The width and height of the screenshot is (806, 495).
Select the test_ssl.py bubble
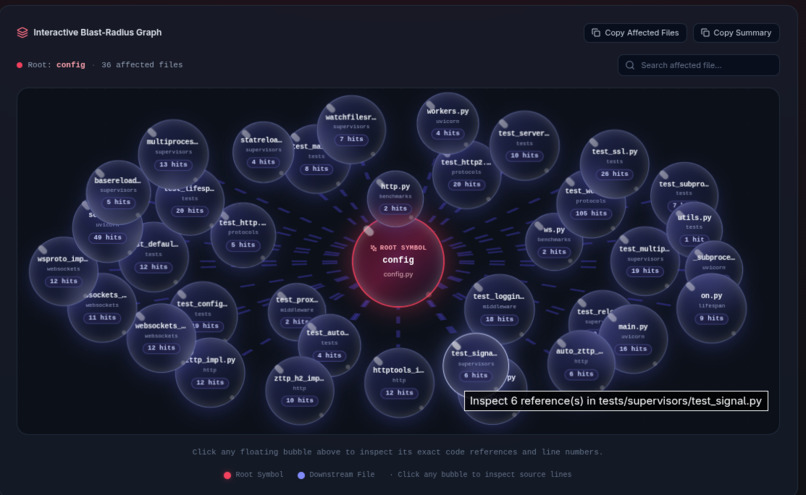[x=614, y=163]
